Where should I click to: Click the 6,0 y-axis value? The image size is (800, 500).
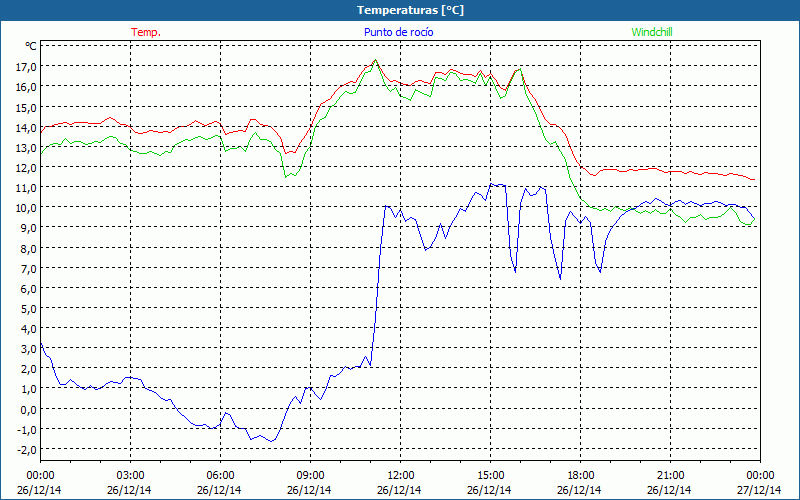pos(29,288)
